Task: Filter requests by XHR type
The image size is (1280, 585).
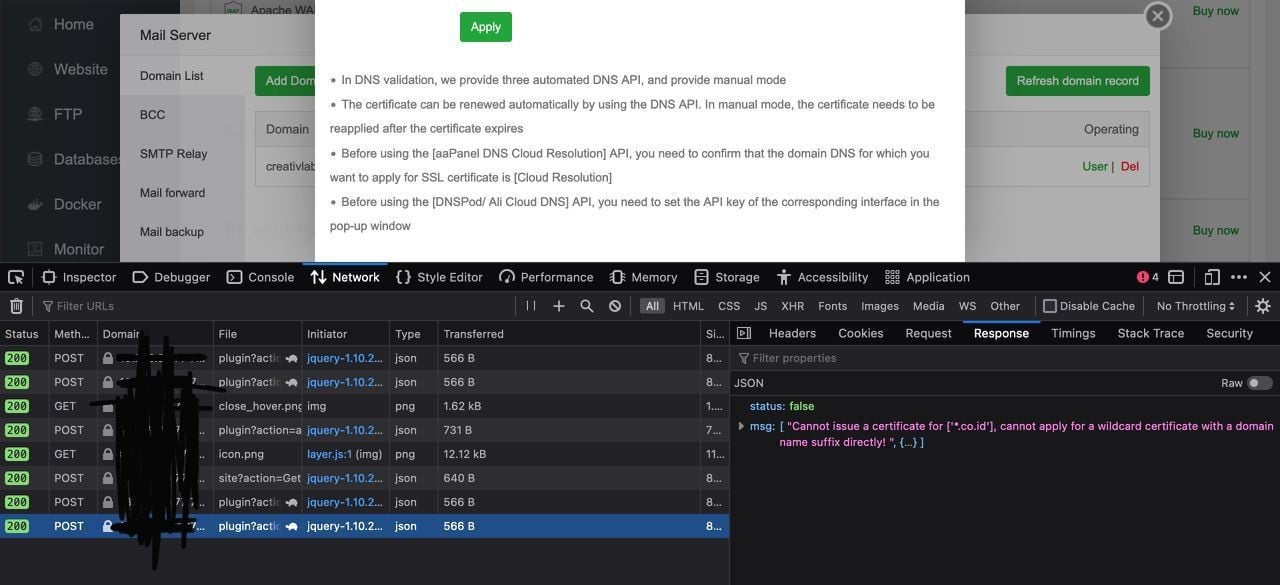Action: [792, 306]
